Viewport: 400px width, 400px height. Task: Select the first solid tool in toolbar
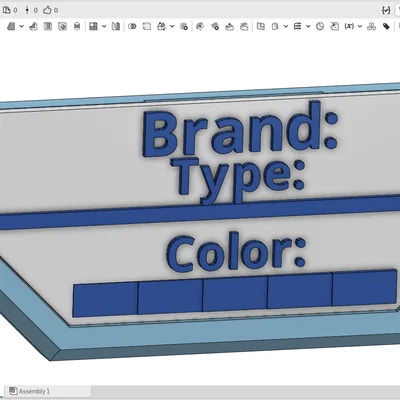point(11,26)
